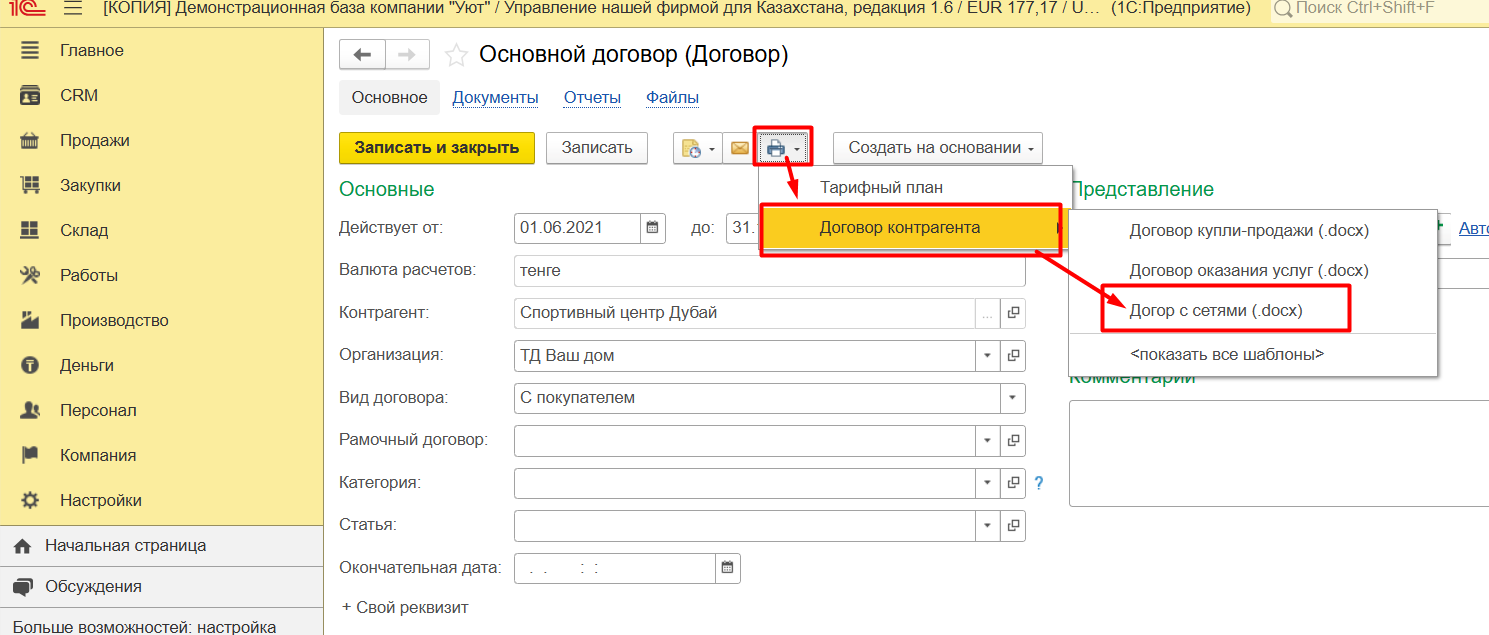1489x635 pixels.
Task: Open the 'Создать на основании' dropdown
Action: 938,148
